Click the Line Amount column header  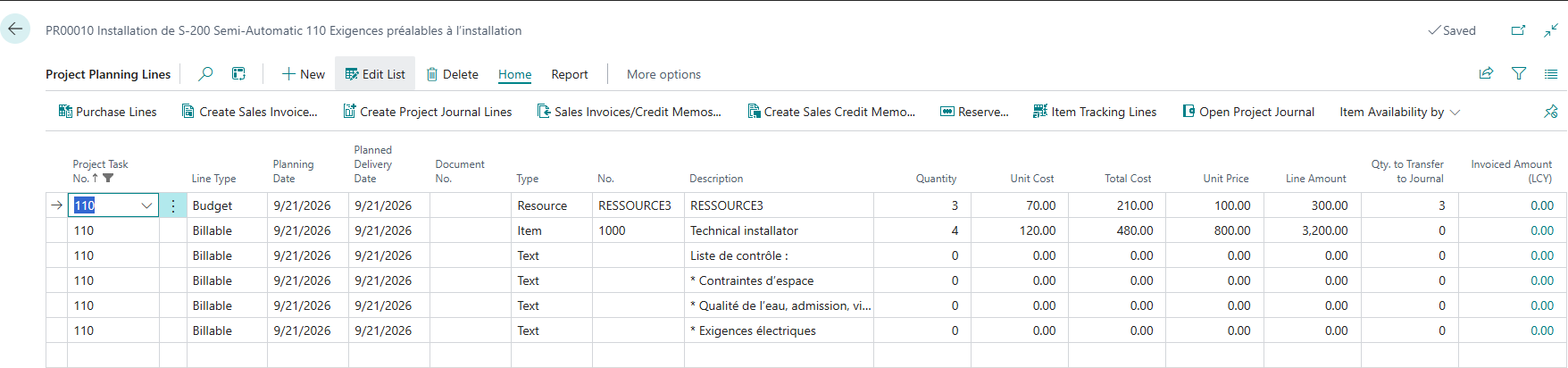(x=1315, y=179)
